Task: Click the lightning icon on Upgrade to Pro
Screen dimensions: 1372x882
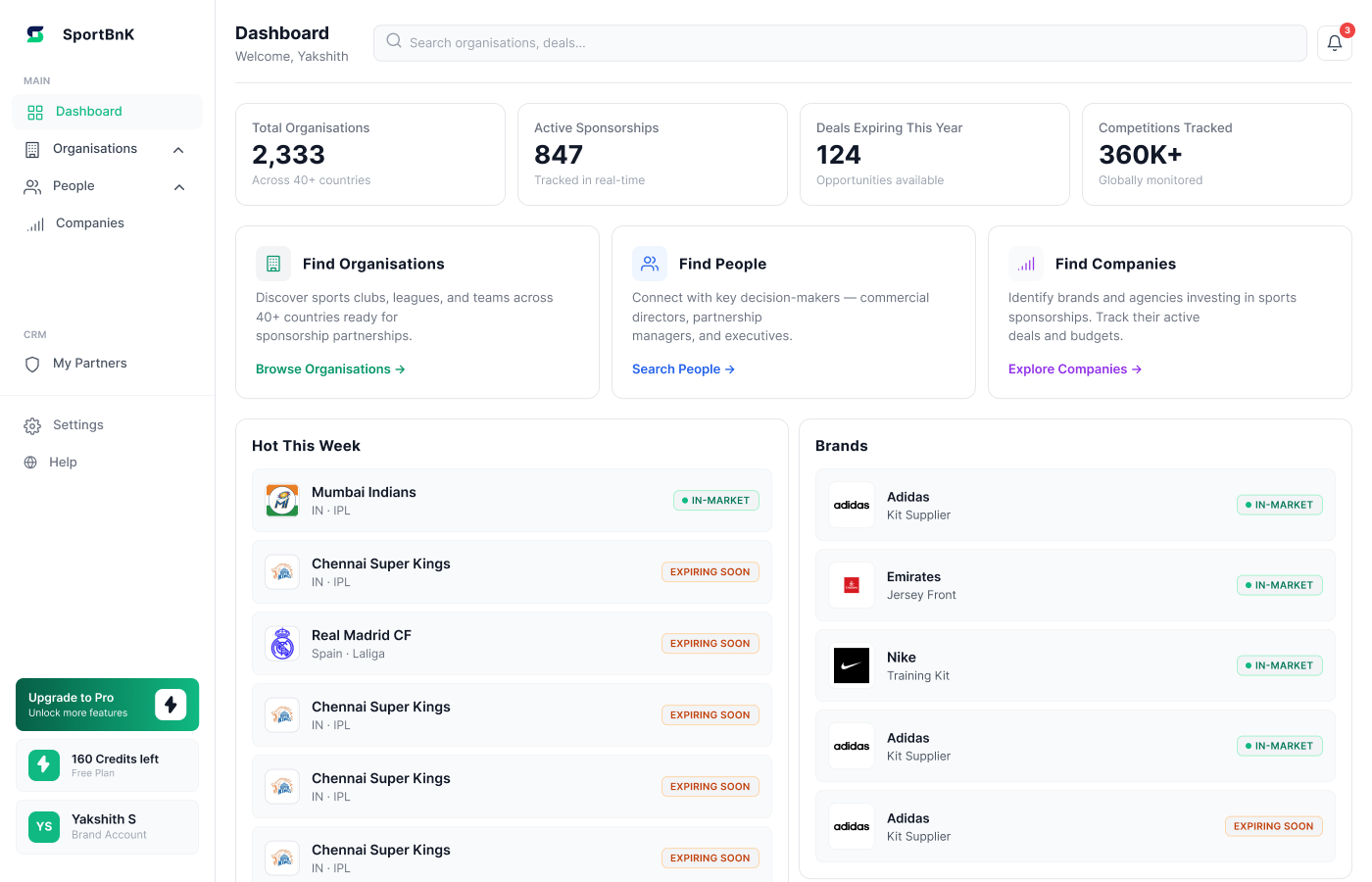Action: 171,705
